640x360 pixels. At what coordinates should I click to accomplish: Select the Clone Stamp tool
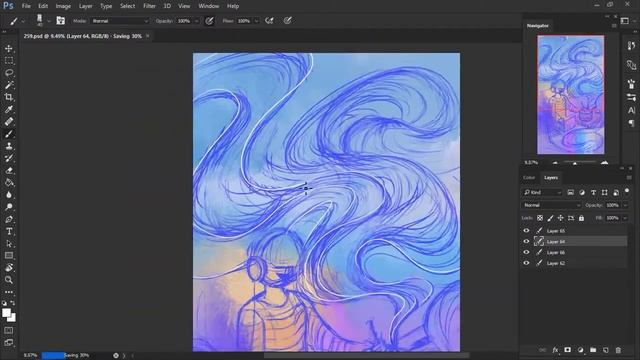(x=9, y=146)
